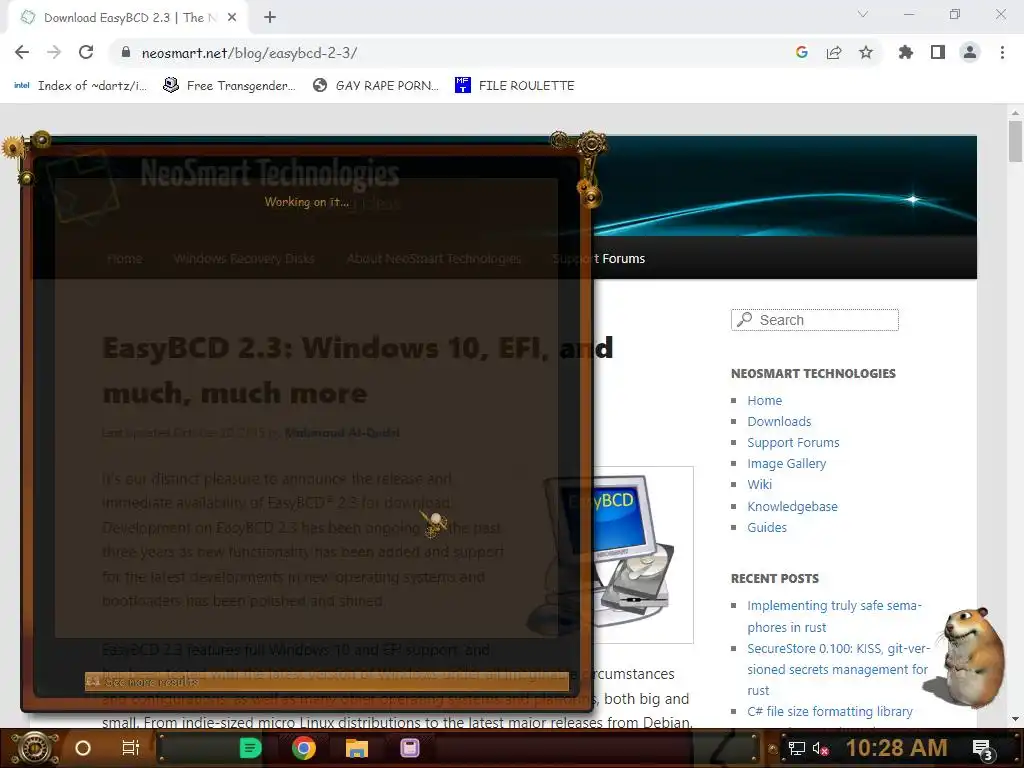This screenshot has height=768, width=1024.
Task: Open the notification center icon
Action: point(983,750)
